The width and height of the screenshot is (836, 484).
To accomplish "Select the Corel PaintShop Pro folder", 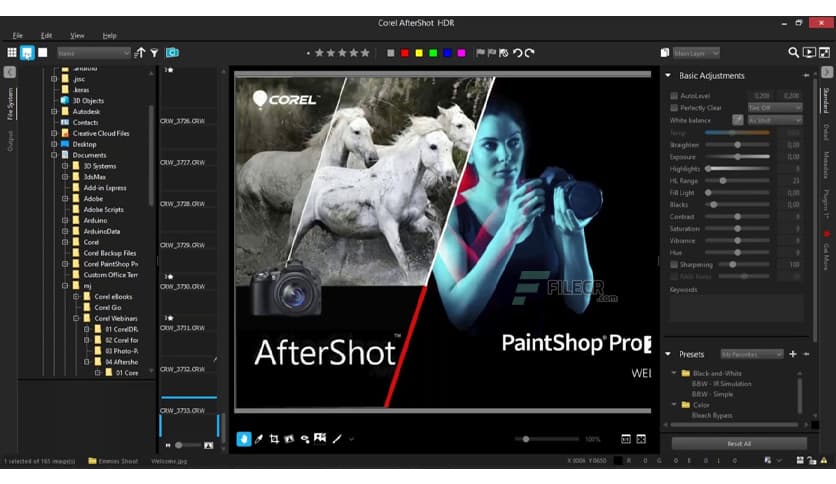I will [110, 264].
